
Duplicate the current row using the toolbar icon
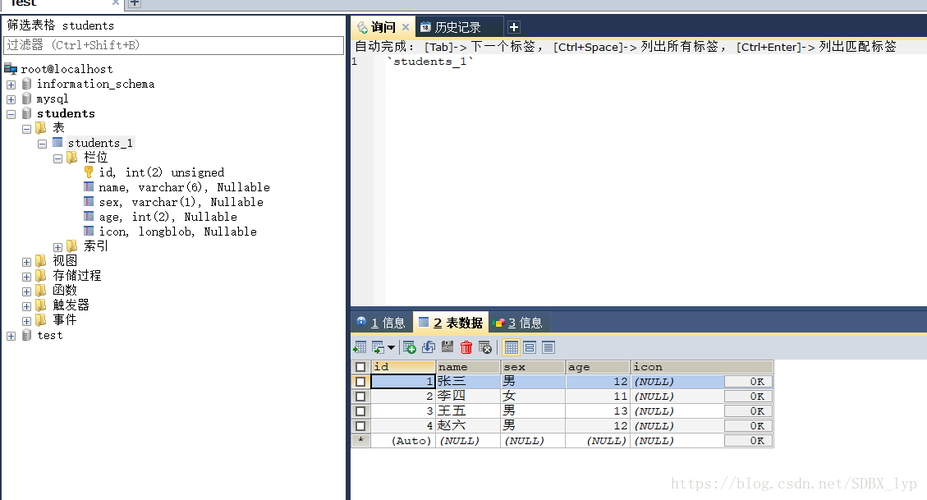[428, 348]
